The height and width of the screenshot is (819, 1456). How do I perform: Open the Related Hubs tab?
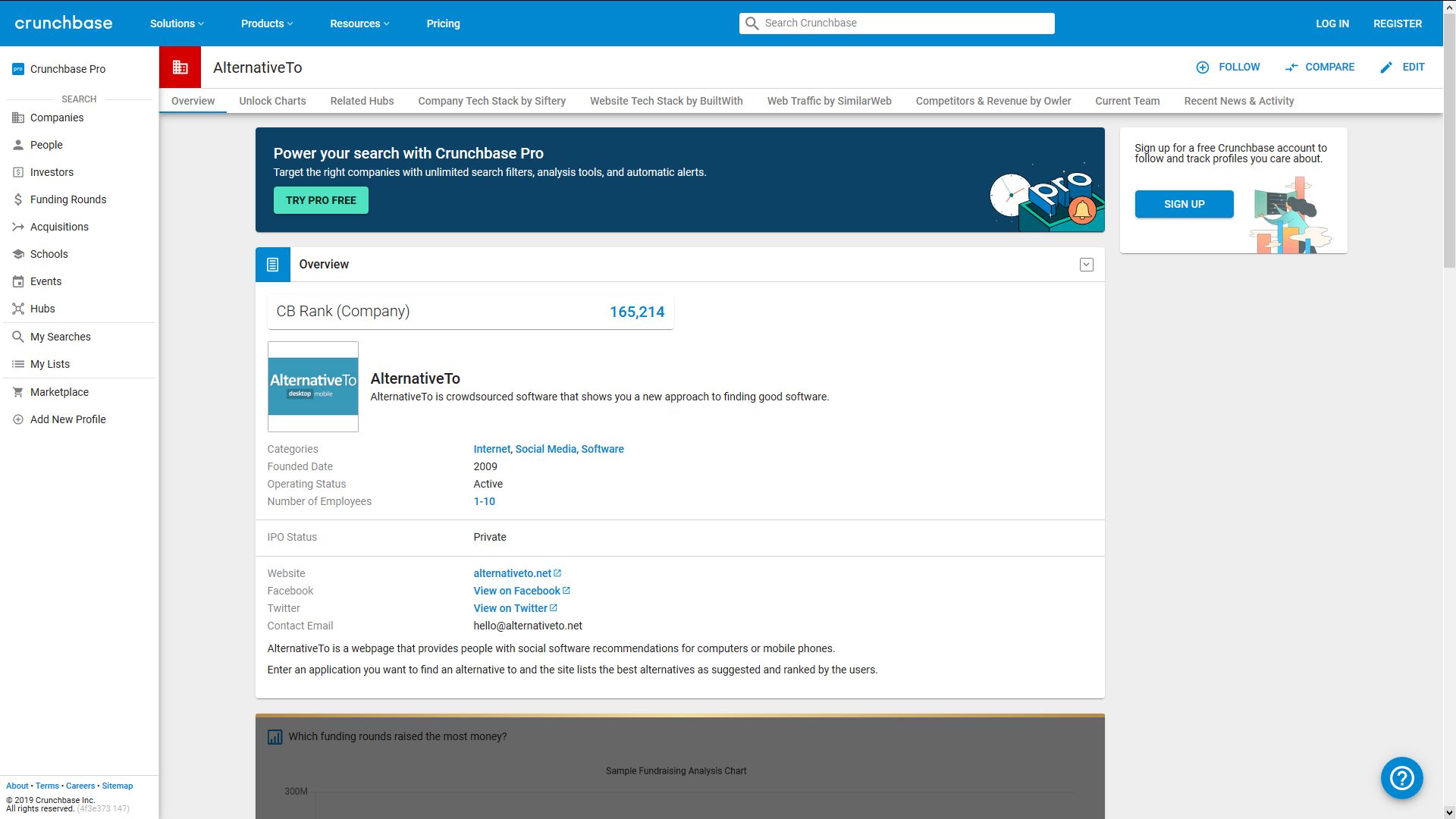[x=362, y=101]
